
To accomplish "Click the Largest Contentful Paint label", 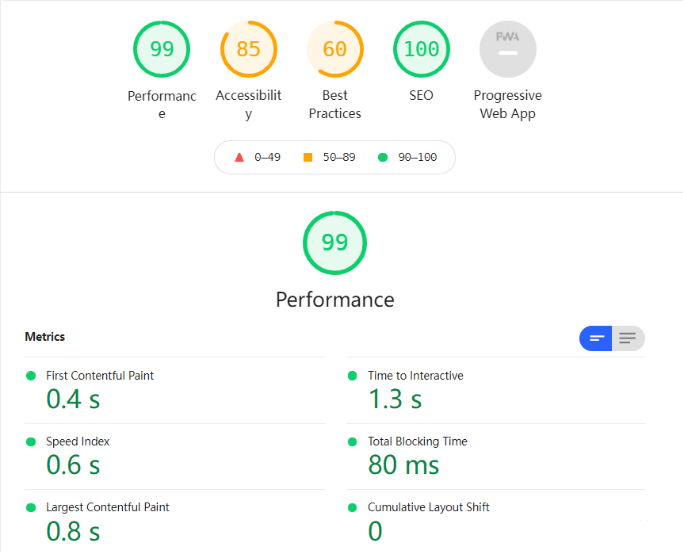I will tap(108, 507).
